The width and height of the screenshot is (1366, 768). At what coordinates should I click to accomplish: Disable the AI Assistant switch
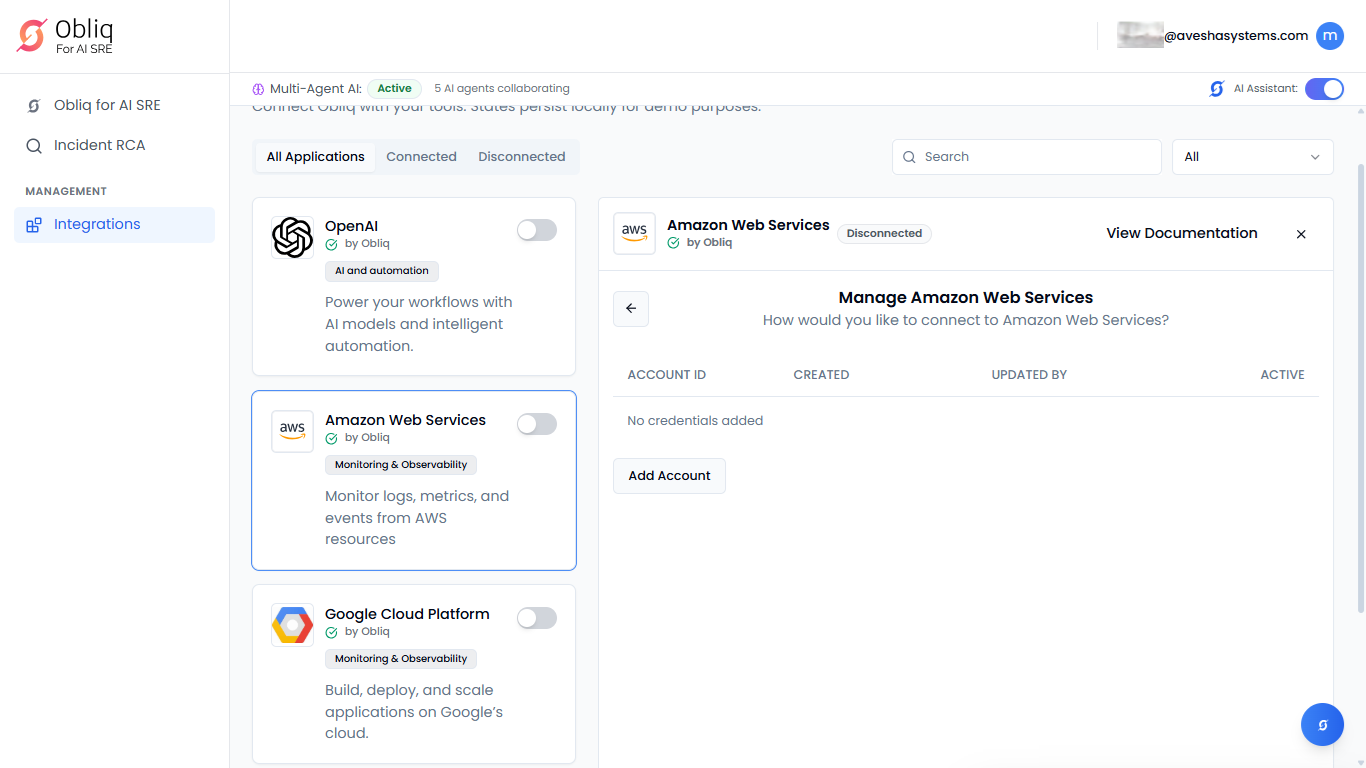(x=1324, y=89)
